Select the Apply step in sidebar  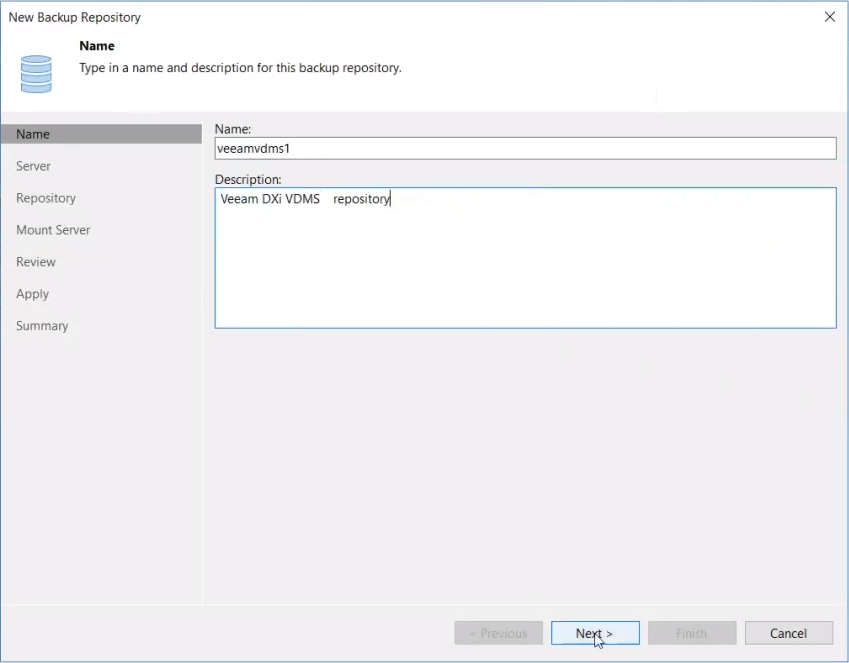point(32,294)
